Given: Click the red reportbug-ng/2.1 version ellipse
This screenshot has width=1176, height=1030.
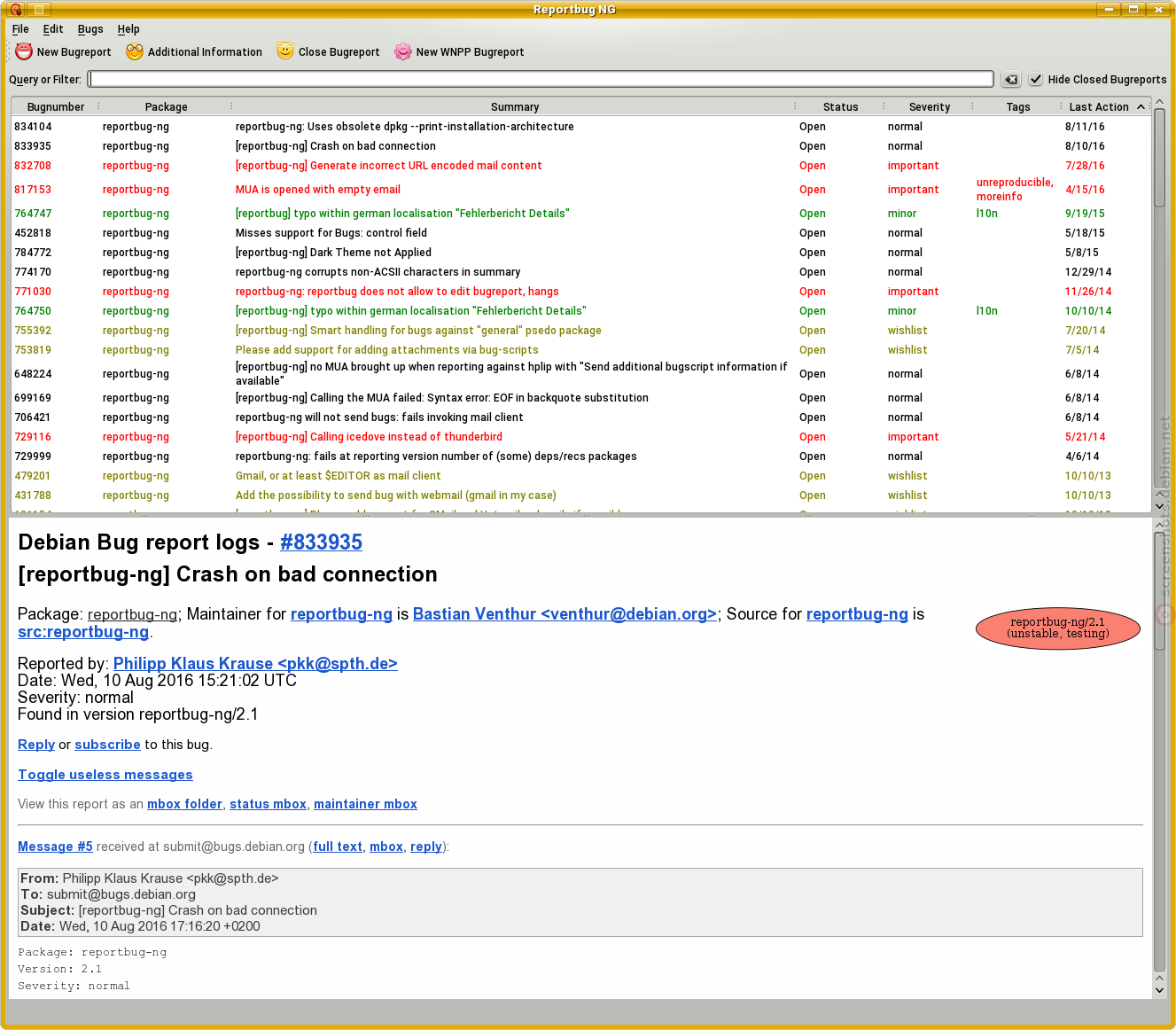Looking at the screenshot, I should (1057, 628).
